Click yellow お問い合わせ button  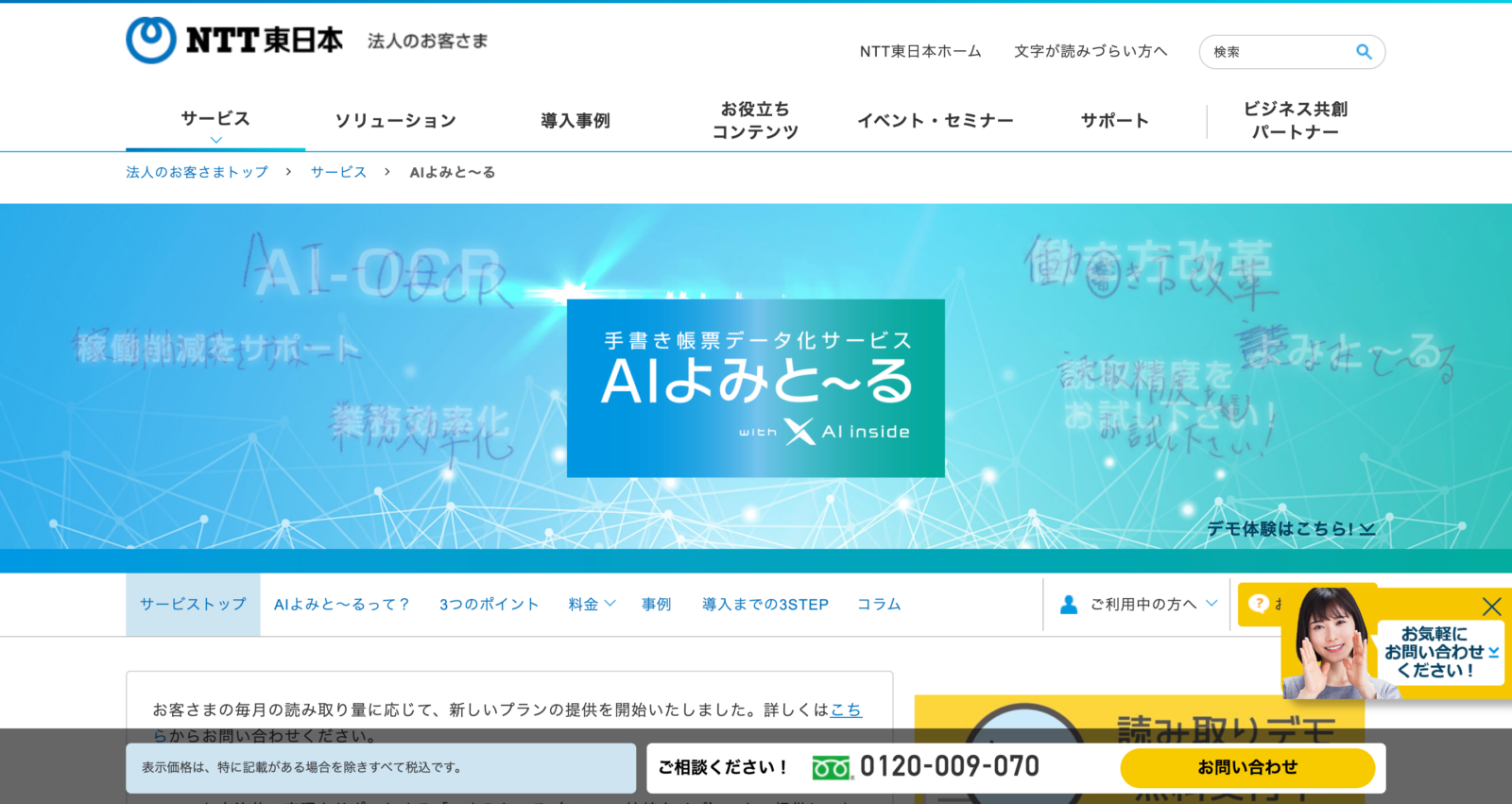(x=1247, y=768)
